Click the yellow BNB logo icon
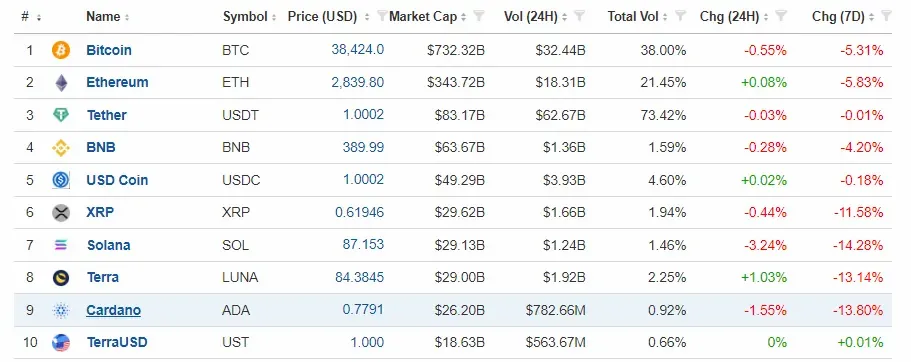Viewport: 911px width, 362px height. [60, 148]
